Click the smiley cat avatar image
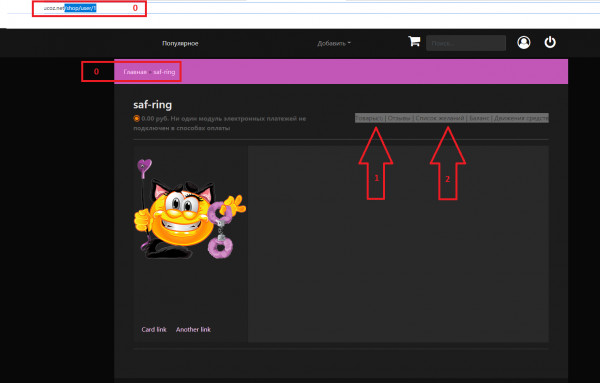The width and height of the screenshot is (600, 383). click(190, 209)
